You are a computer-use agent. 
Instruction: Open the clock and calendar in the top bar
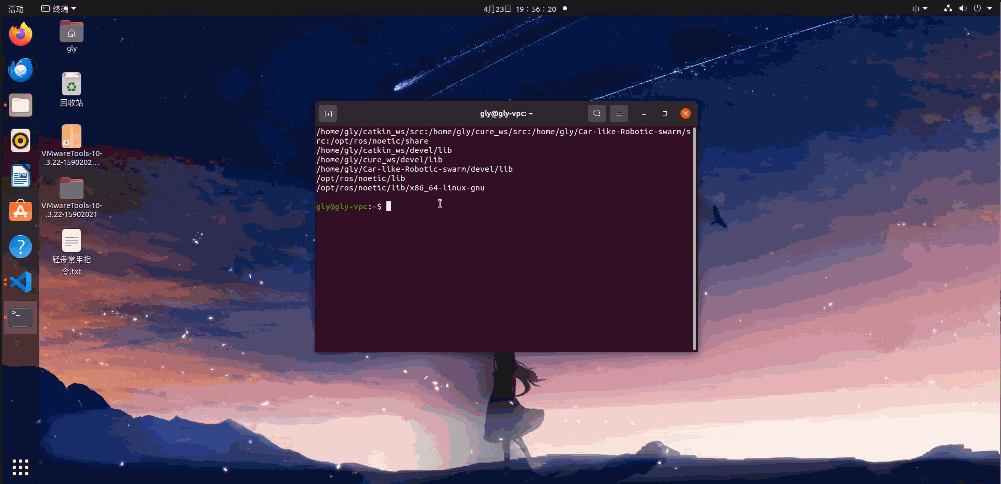click(x=520, y=8)
